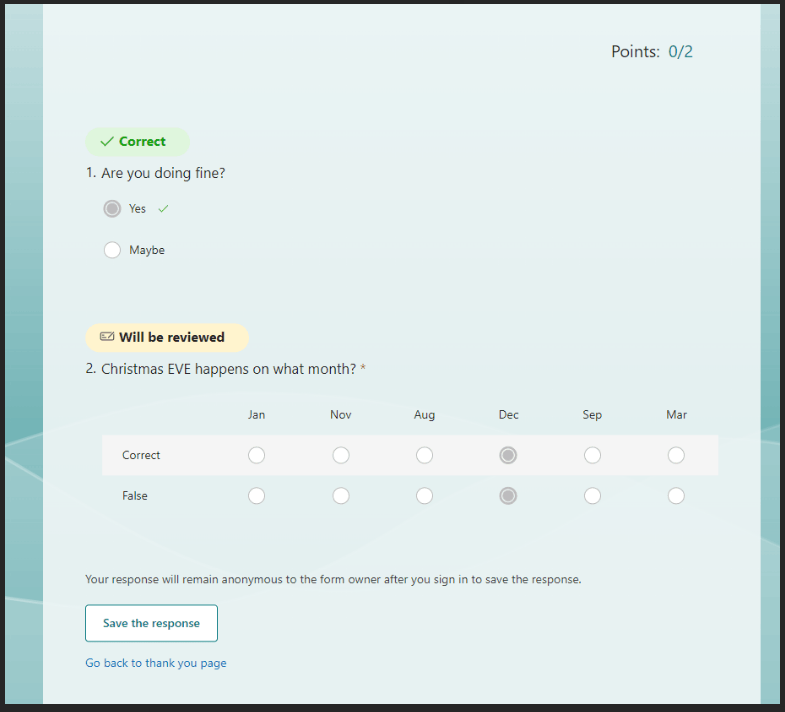Click the green checkmark in Correct badge
Viewport: 785px width, 712px height.
point(107,142)
